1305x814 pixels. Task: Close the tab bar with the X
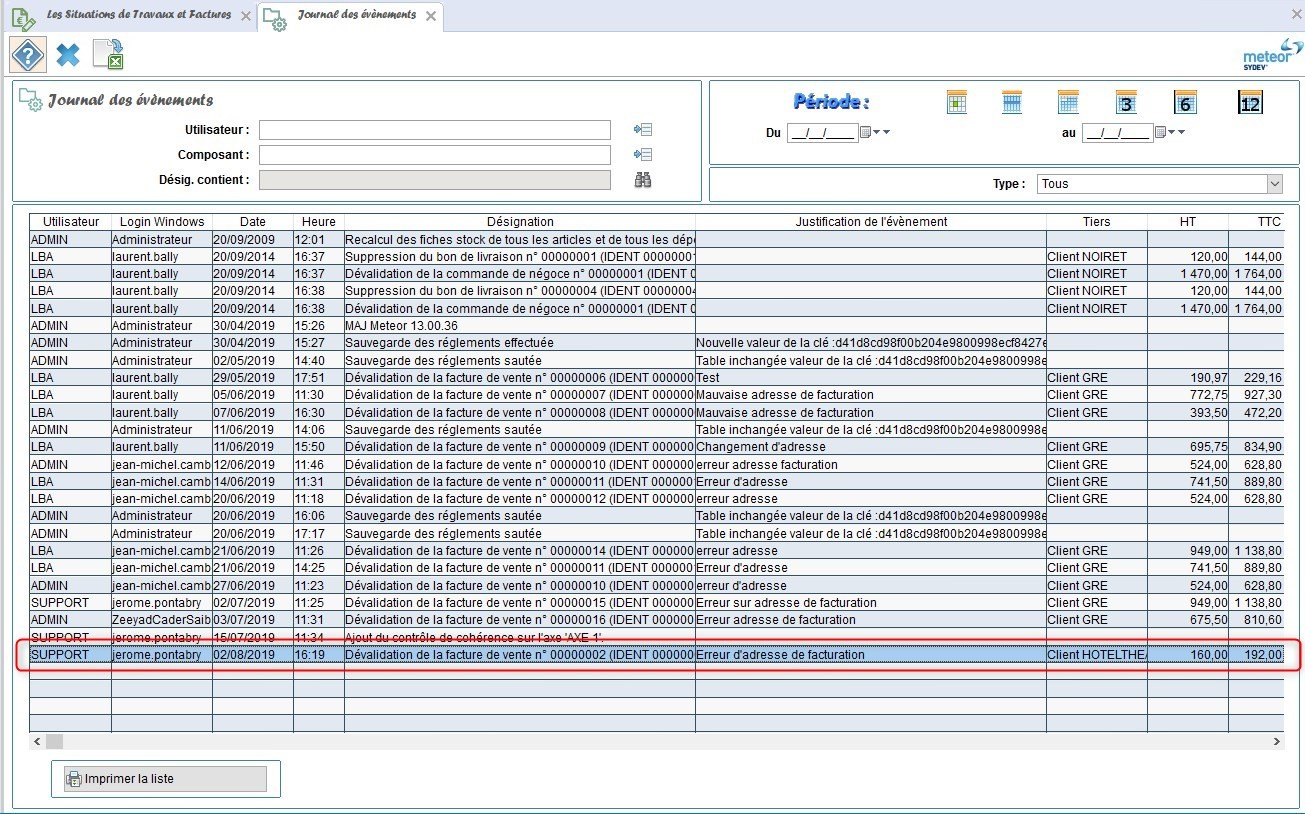(1295, 13)
